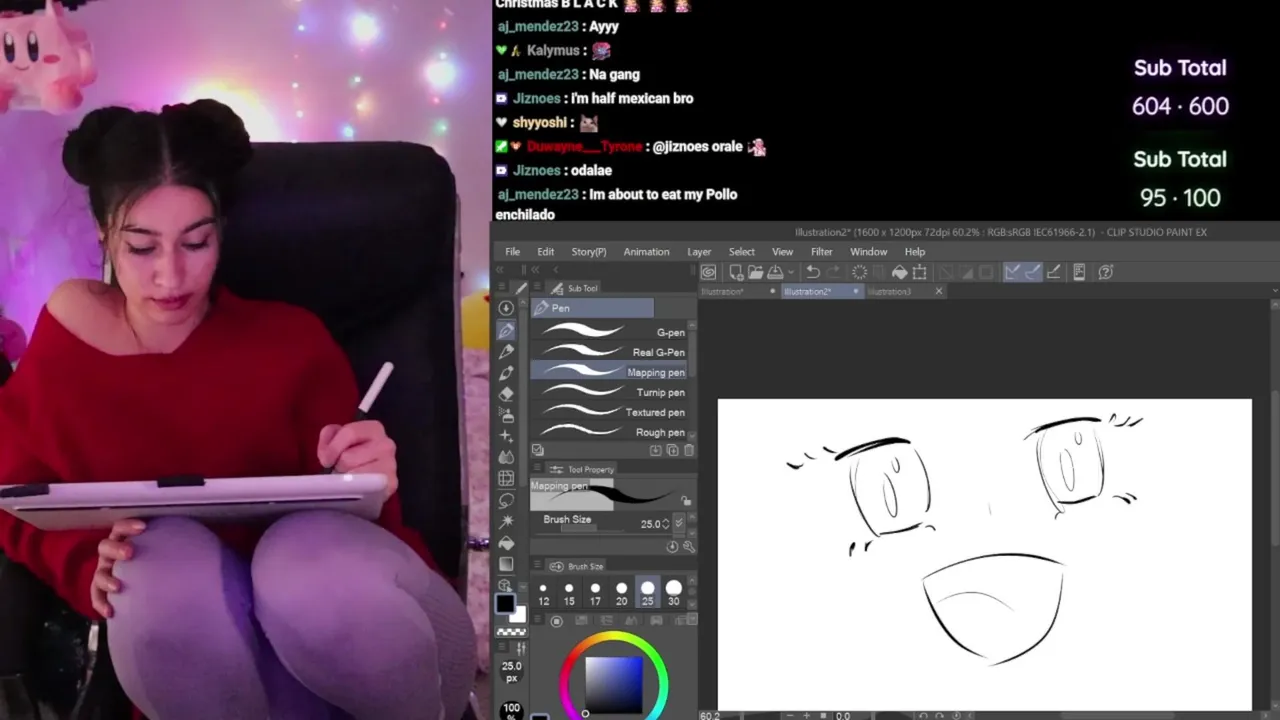Collapse the tool palette double-arrow
The width and height of the screenshot is (1280, 720).
pos(499,270)
